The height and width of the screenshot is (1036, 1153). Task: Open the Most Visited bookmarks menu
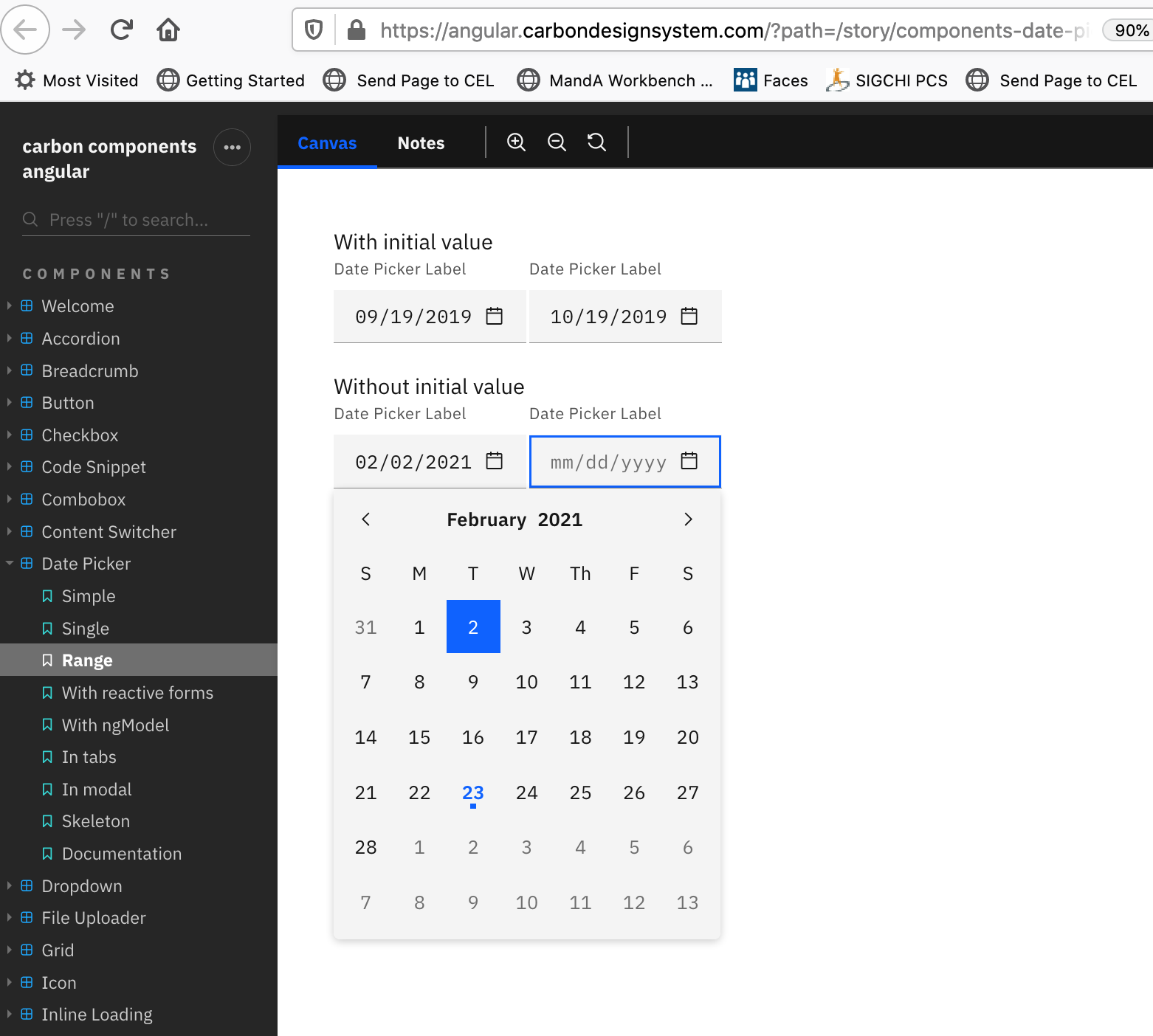[x=75, y=80]
